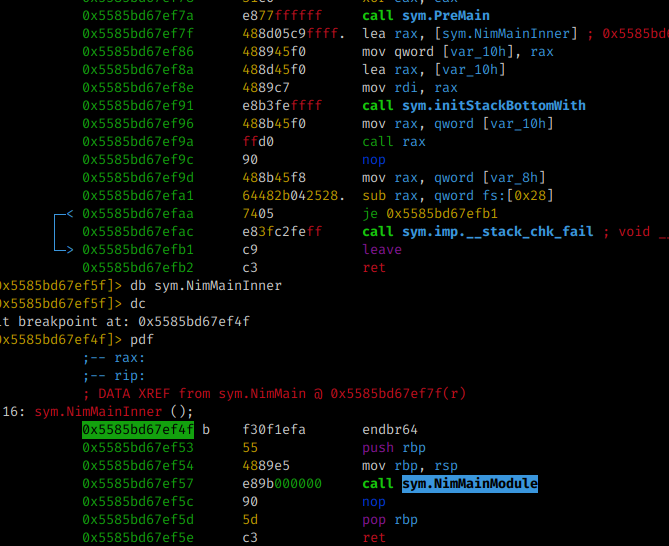Image resolution: width=669 pixels, height=546 pixels.
Task: Click the 'db sym.NimMainInner' command line
Action: point(206,286)
